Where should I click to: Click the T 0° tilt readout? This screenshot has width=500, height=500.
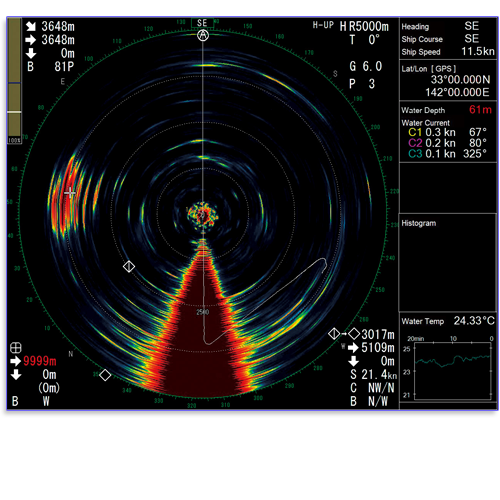[x=364, y=40]
